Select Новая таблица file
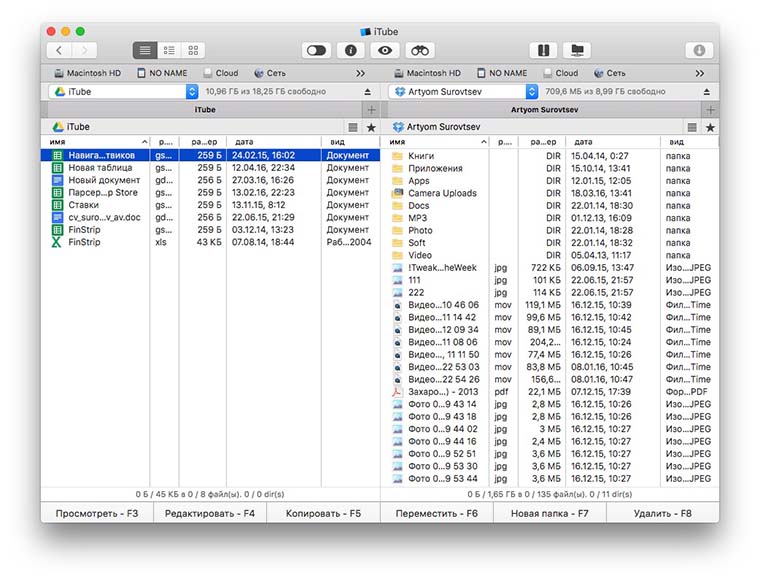760x581 pixels. (x=210, y=168)
